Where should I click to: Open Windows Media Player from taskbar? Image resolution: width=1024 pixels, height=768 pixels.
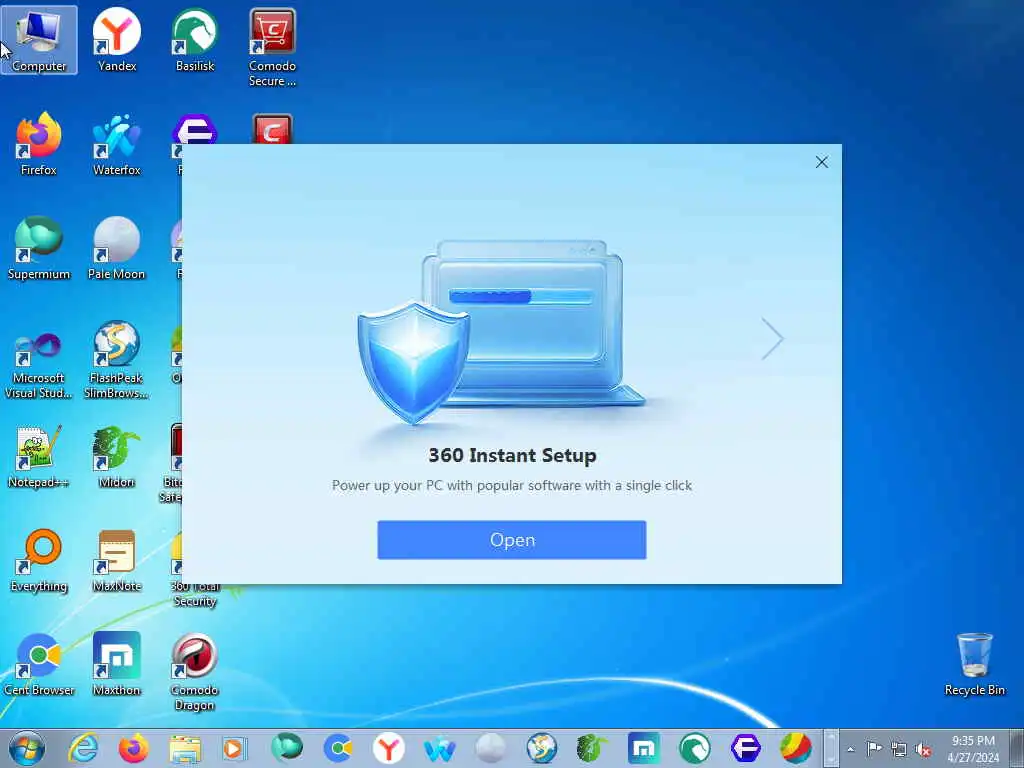(235, 748)
